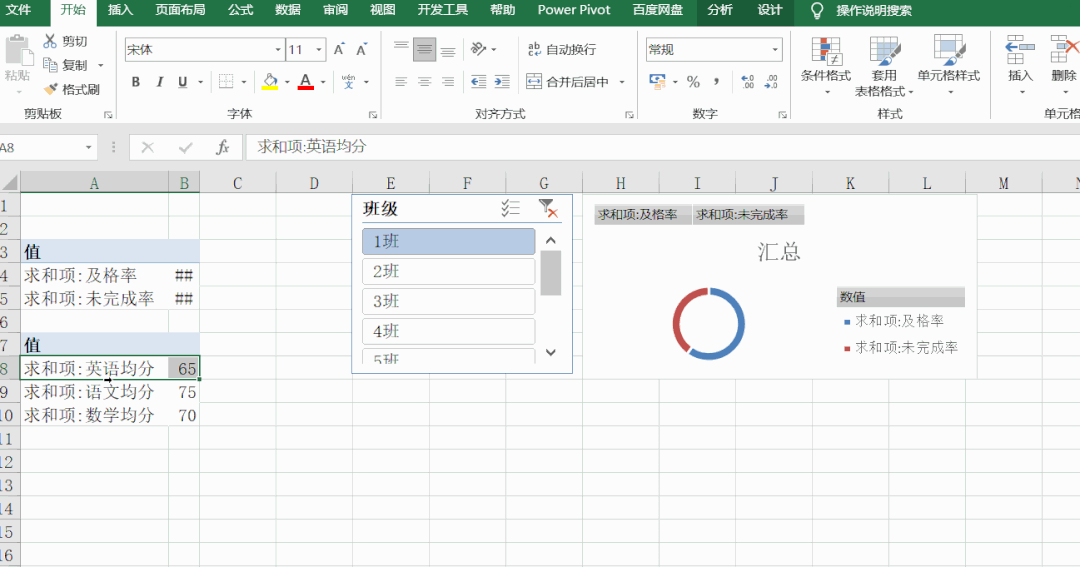Open underline style dropdown arrow
Image resolution: width=1080 pixels, height=567 pixels.
(x=200, y=82)
